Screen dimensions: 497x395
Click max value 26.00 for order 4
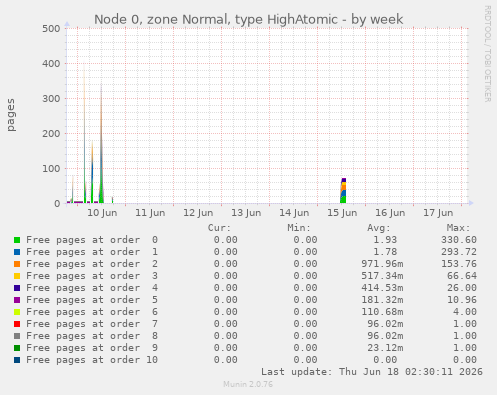point(462,288)
